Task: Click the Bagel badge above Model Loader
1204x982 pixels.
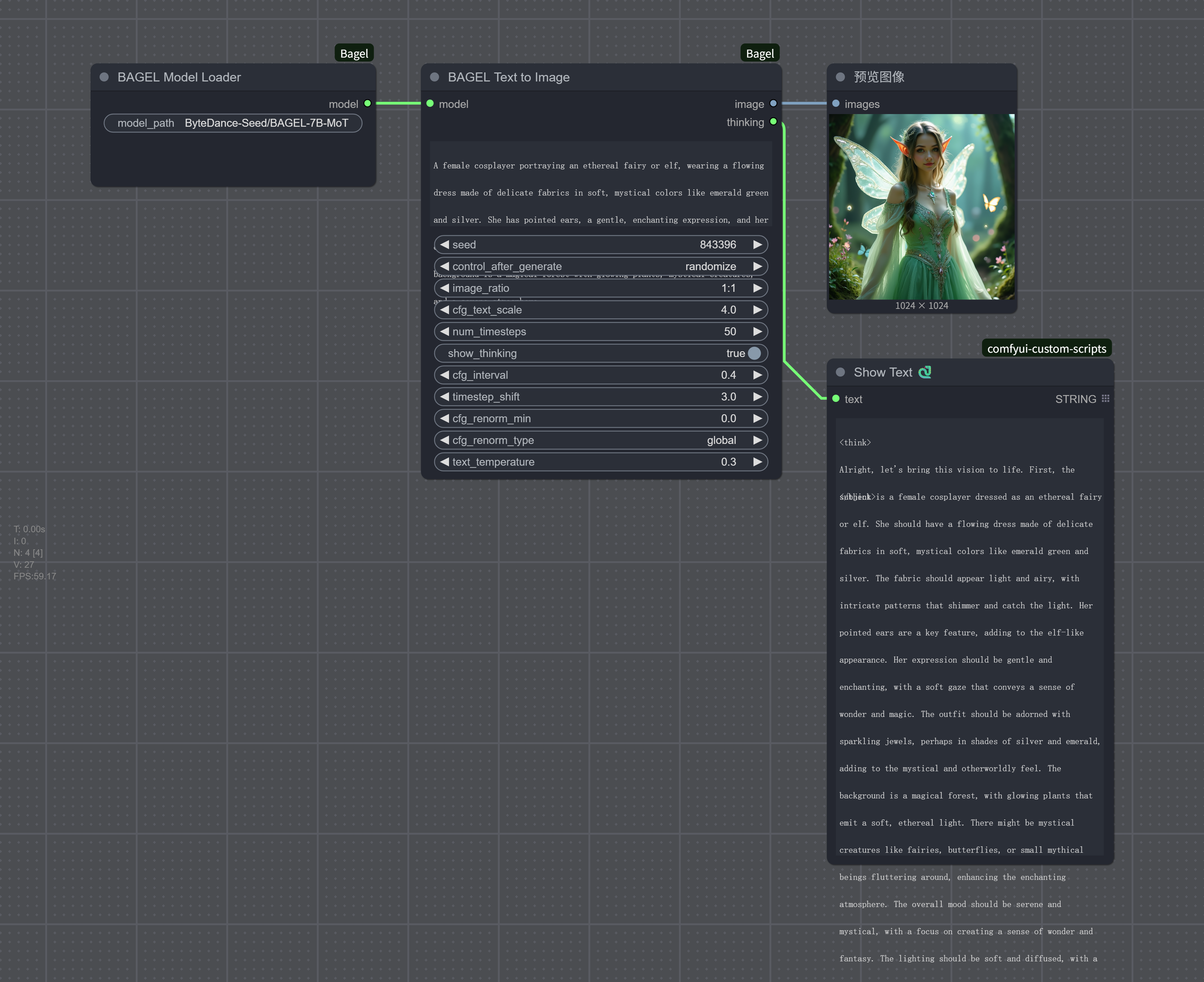Action: [354, 54]
